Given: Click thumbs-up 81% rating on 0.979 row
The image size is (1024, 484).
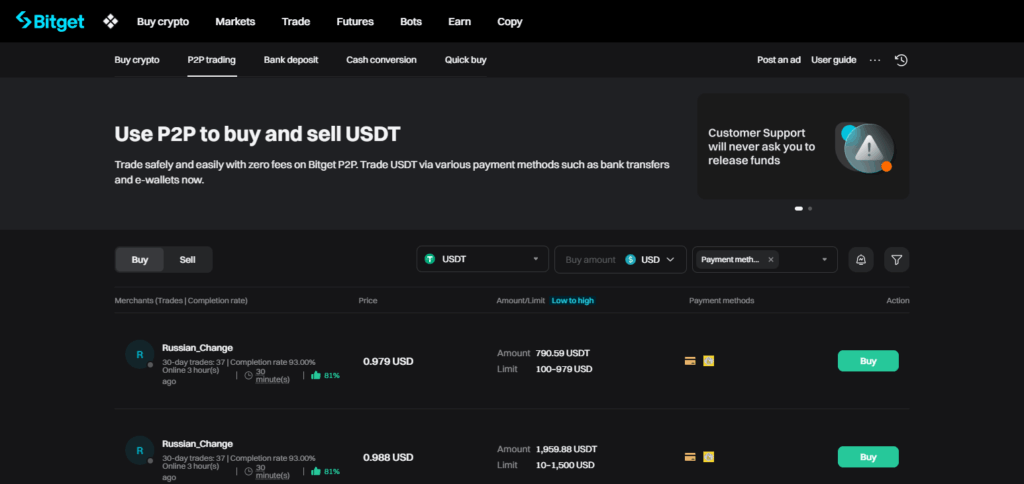Looking at the screenshot, I should pos(325,375).
